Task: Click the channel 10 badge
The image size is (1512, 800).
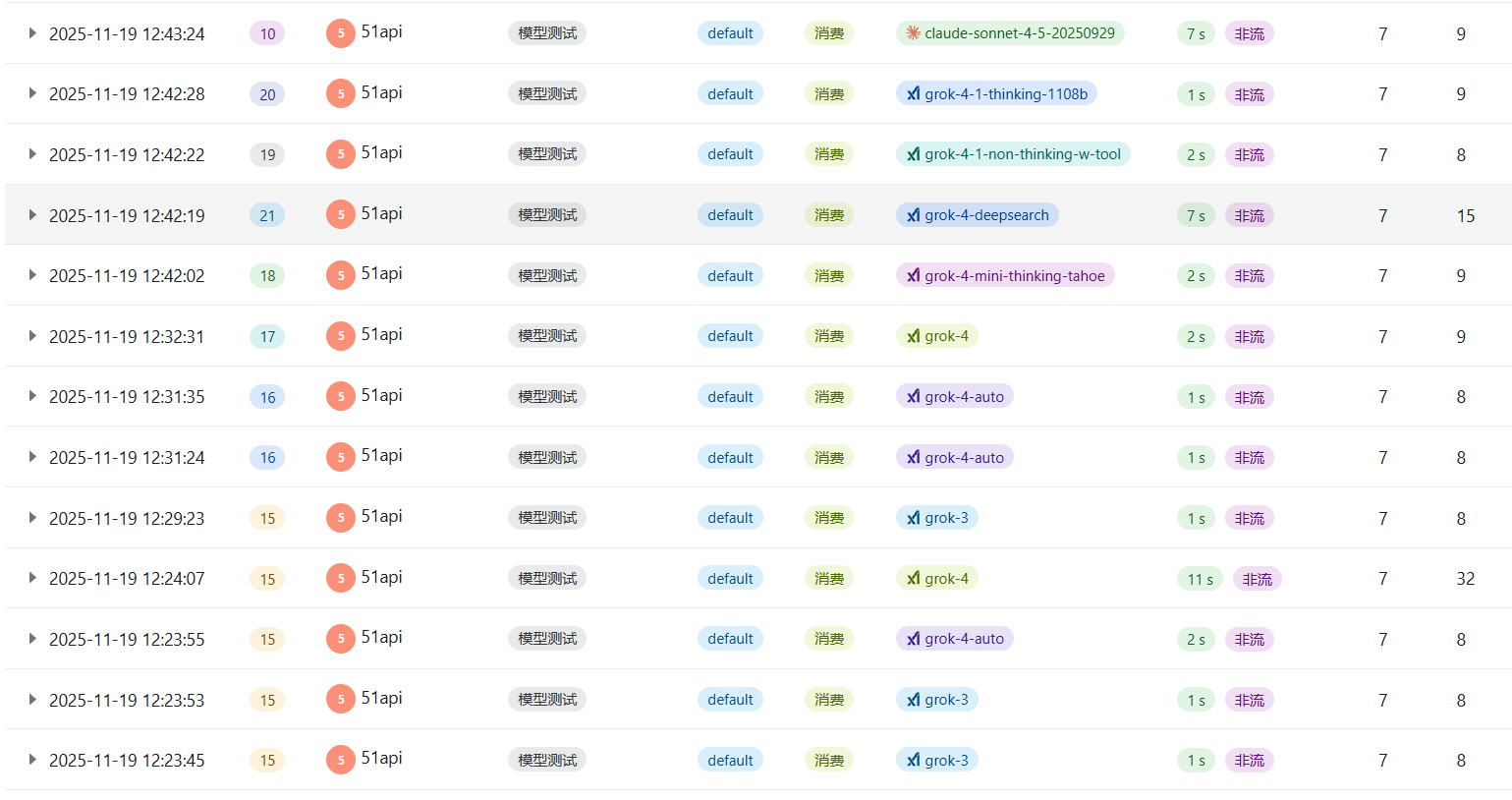Action: pos(267,33)
